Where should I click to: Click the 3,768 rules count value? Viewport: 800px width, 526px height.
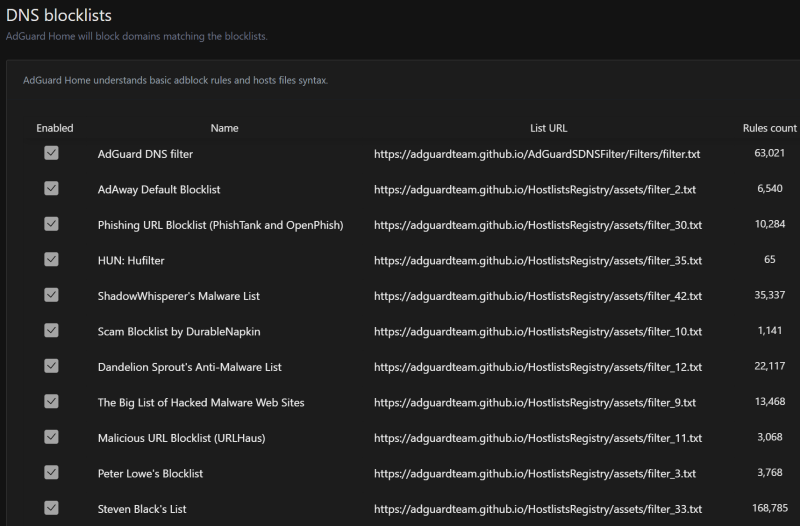(769, 472)
